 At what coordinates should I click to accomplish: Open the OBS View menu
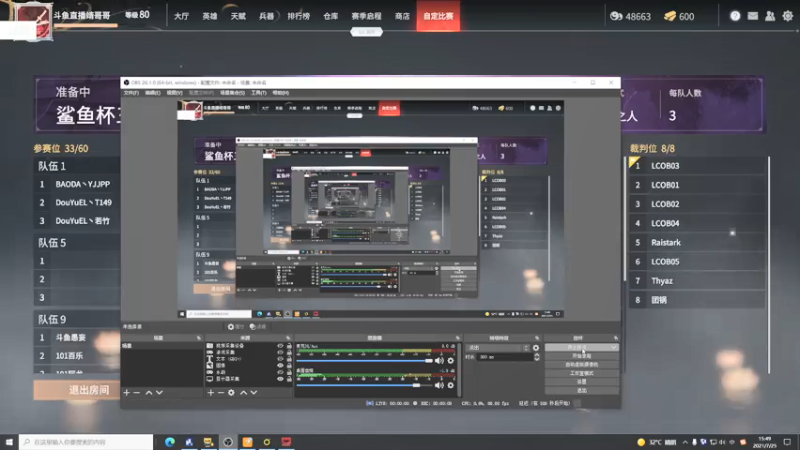coord(174,93)
